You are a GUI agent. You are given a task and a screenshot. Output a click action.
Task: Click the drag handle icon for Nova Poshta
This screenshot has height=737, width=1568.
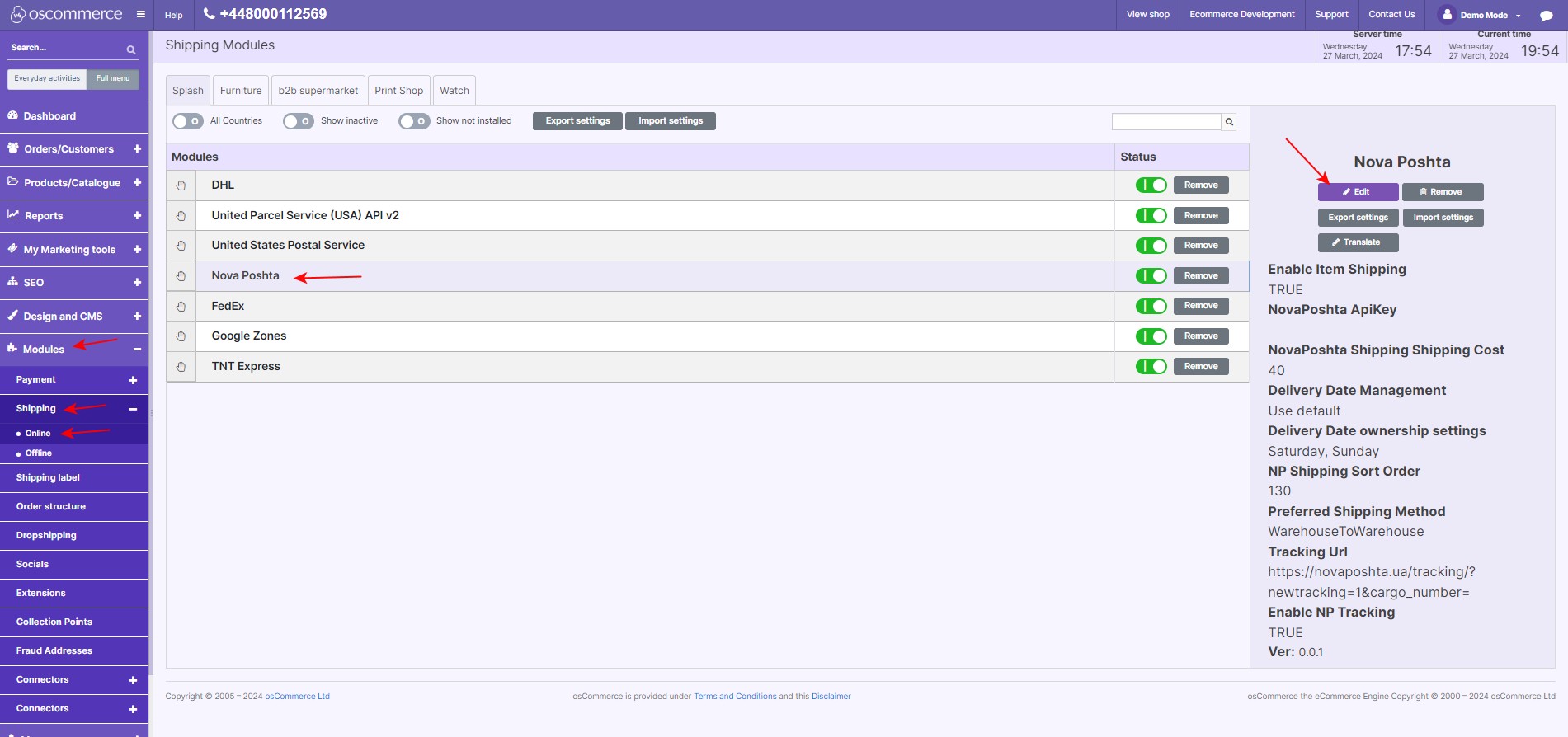[181, 276]
